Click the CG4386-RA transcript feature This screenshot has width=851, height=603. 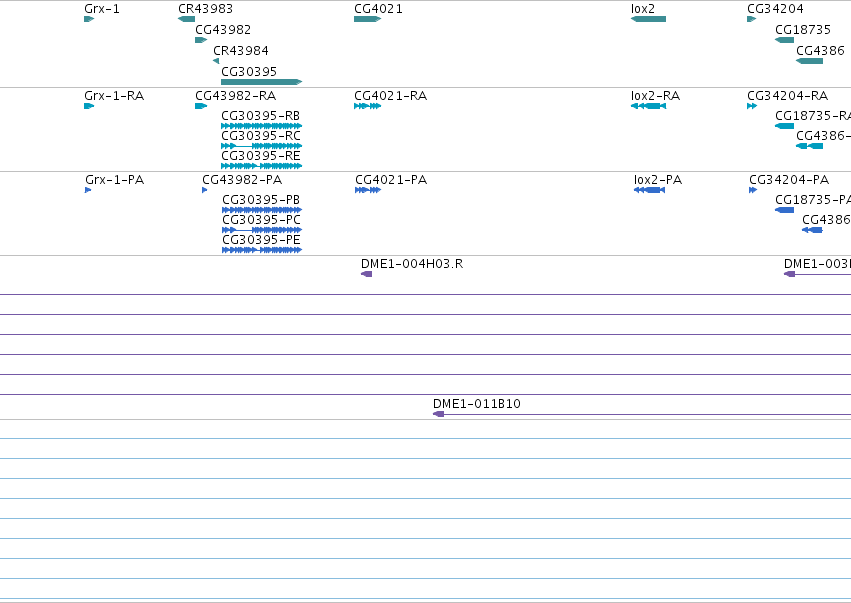tap(809, 146)
